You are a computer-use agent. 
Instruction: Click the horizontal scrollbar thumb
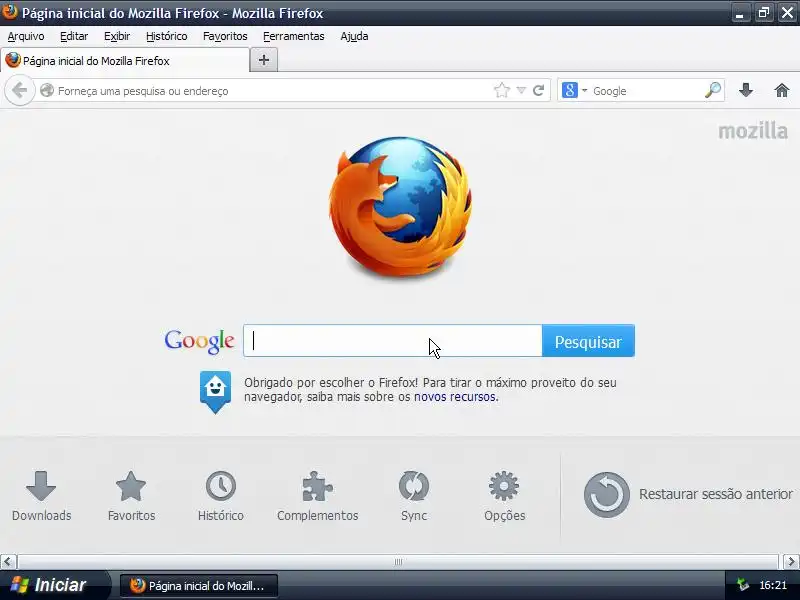click(x=398, y=562)
